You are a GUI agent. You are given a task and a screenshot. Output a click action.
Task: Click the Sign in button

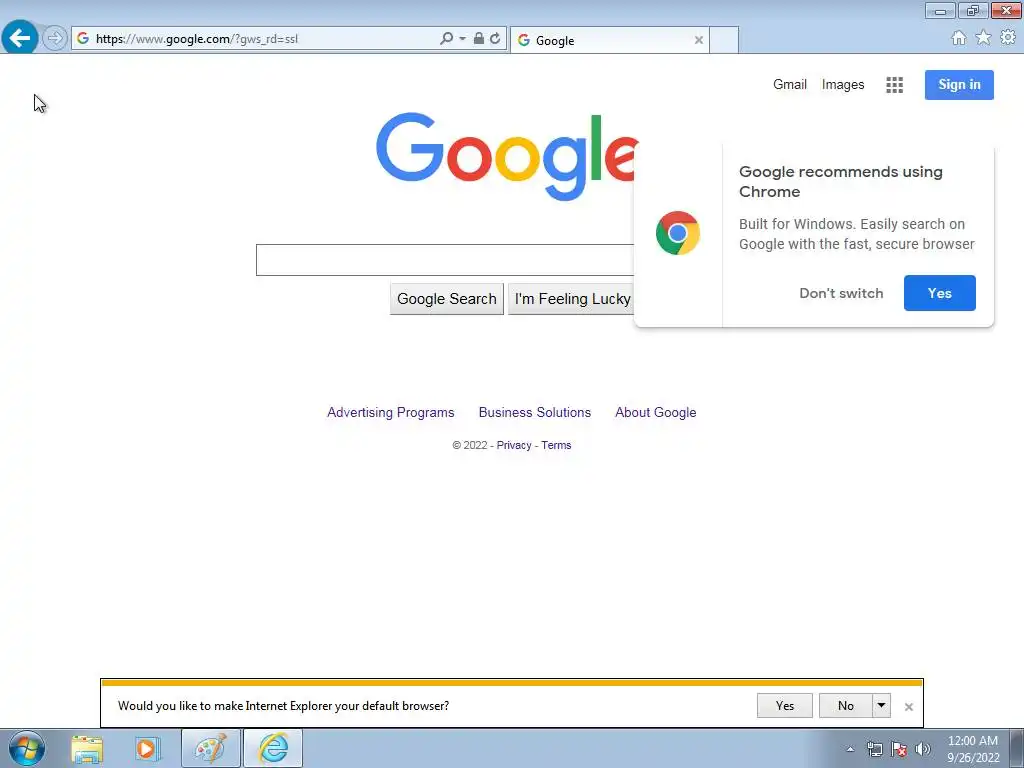tap(959, 85)
